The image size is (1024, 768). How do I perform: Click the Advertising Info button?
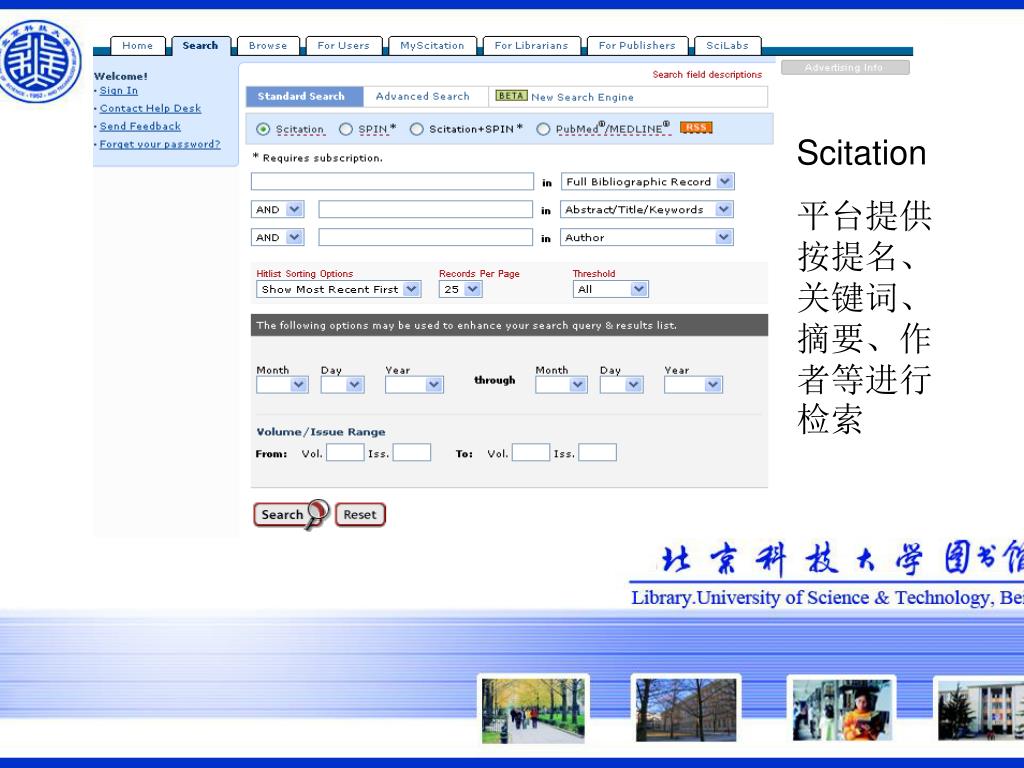tap(845, 67)
